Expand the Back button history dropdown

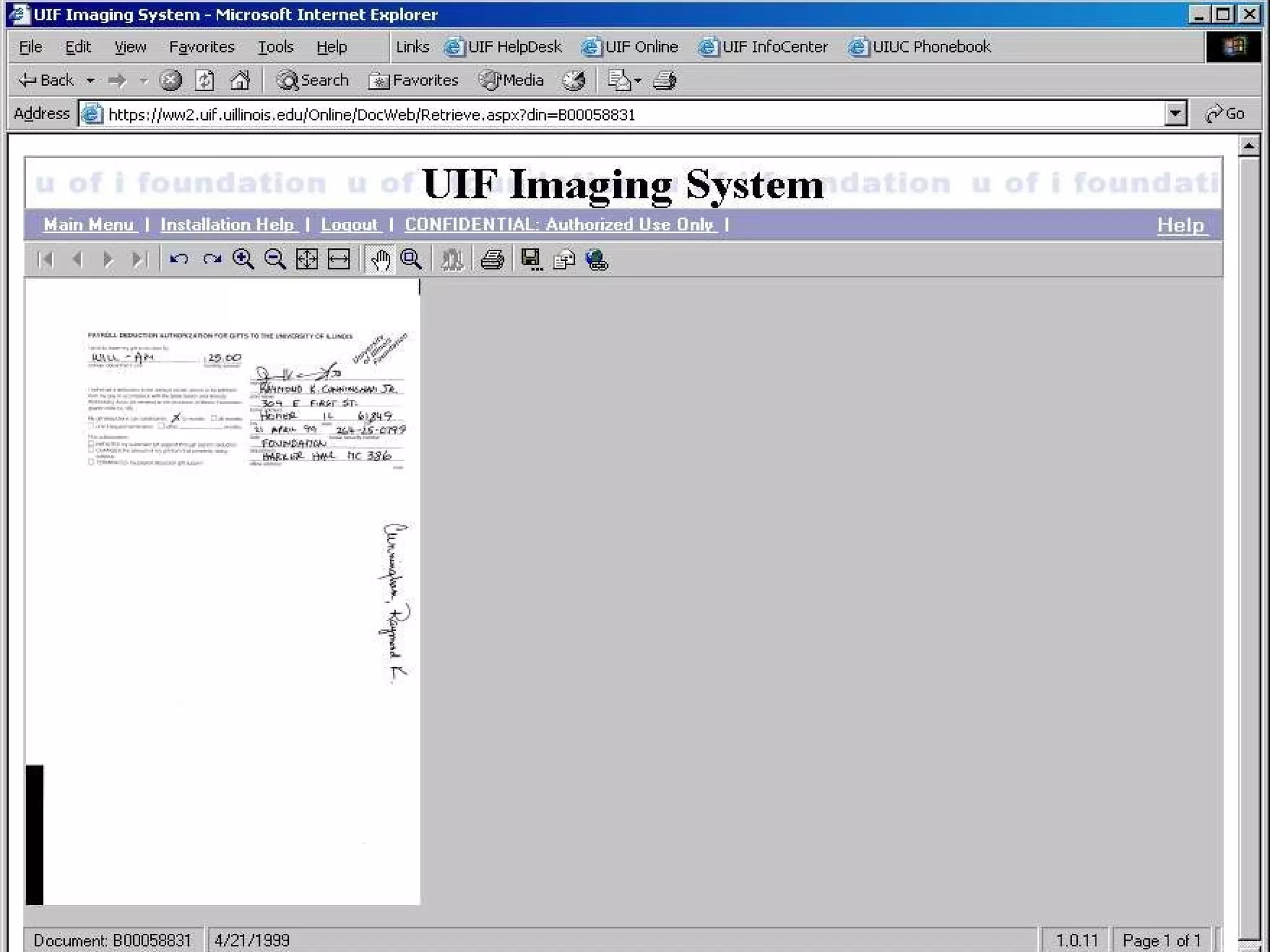[91, 81]
